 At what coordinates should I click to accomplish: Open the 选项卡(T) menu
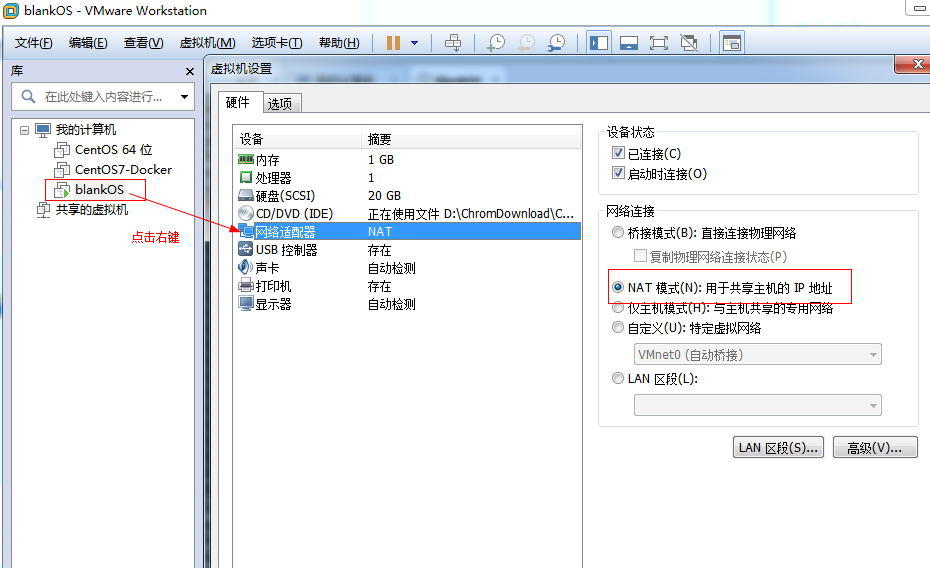(277, 43)
